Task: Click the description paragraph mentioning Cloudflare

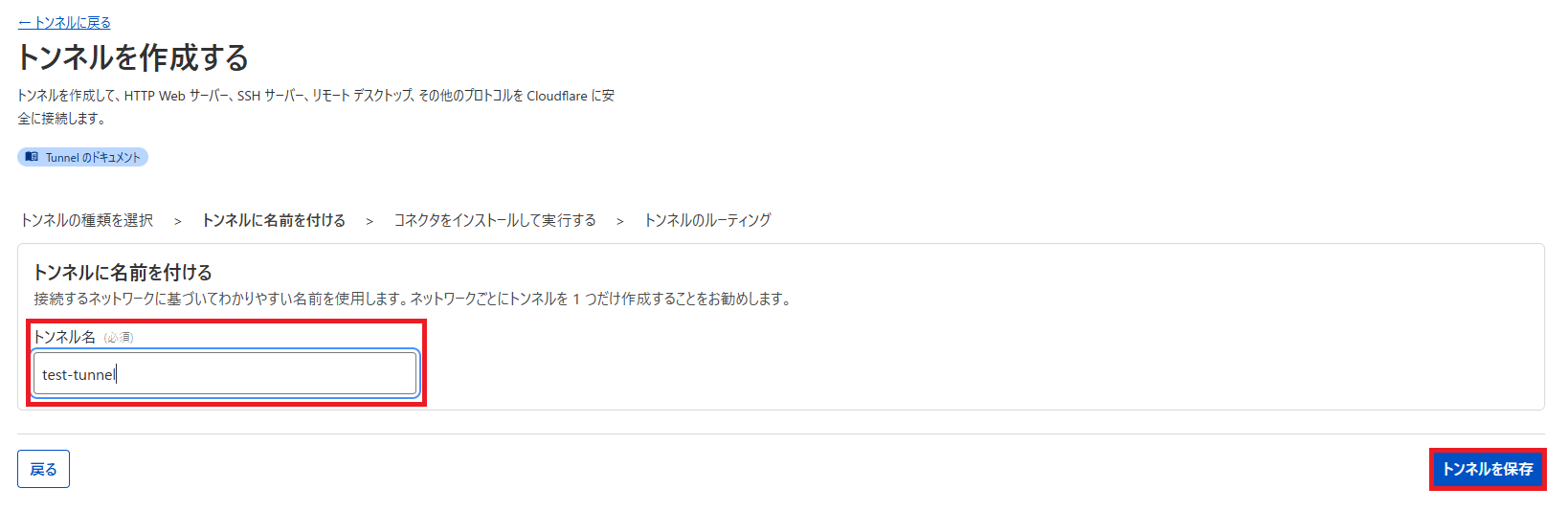Action: coord(316,107)
